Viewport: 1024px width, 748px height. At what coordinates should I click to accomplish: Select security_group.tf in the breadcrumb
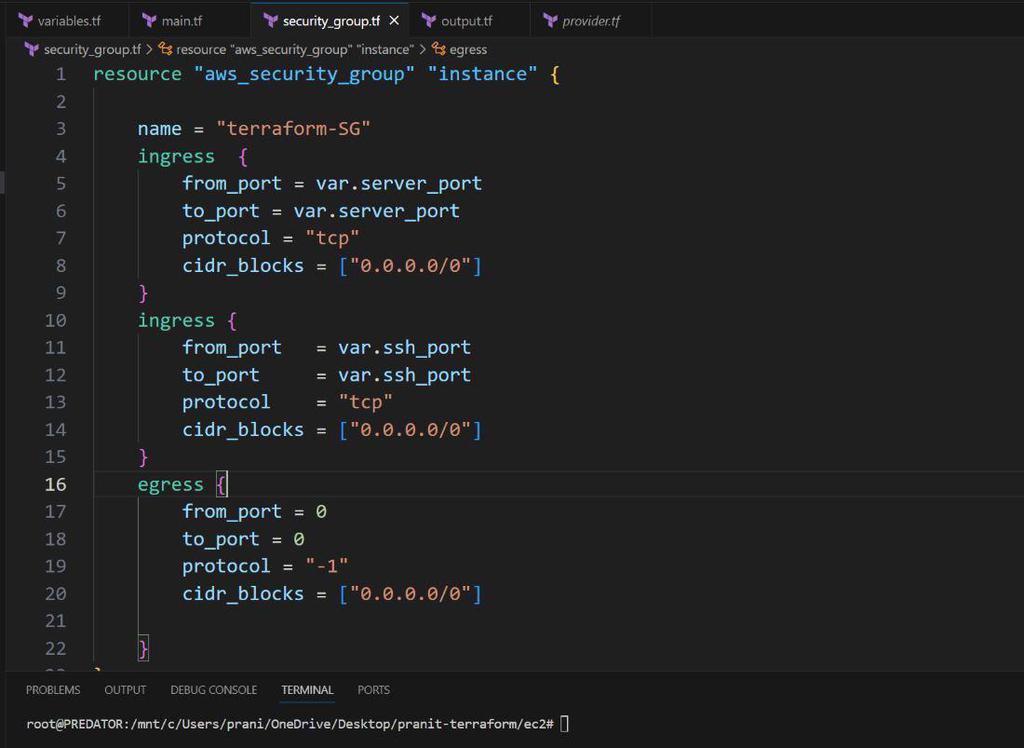92,50
